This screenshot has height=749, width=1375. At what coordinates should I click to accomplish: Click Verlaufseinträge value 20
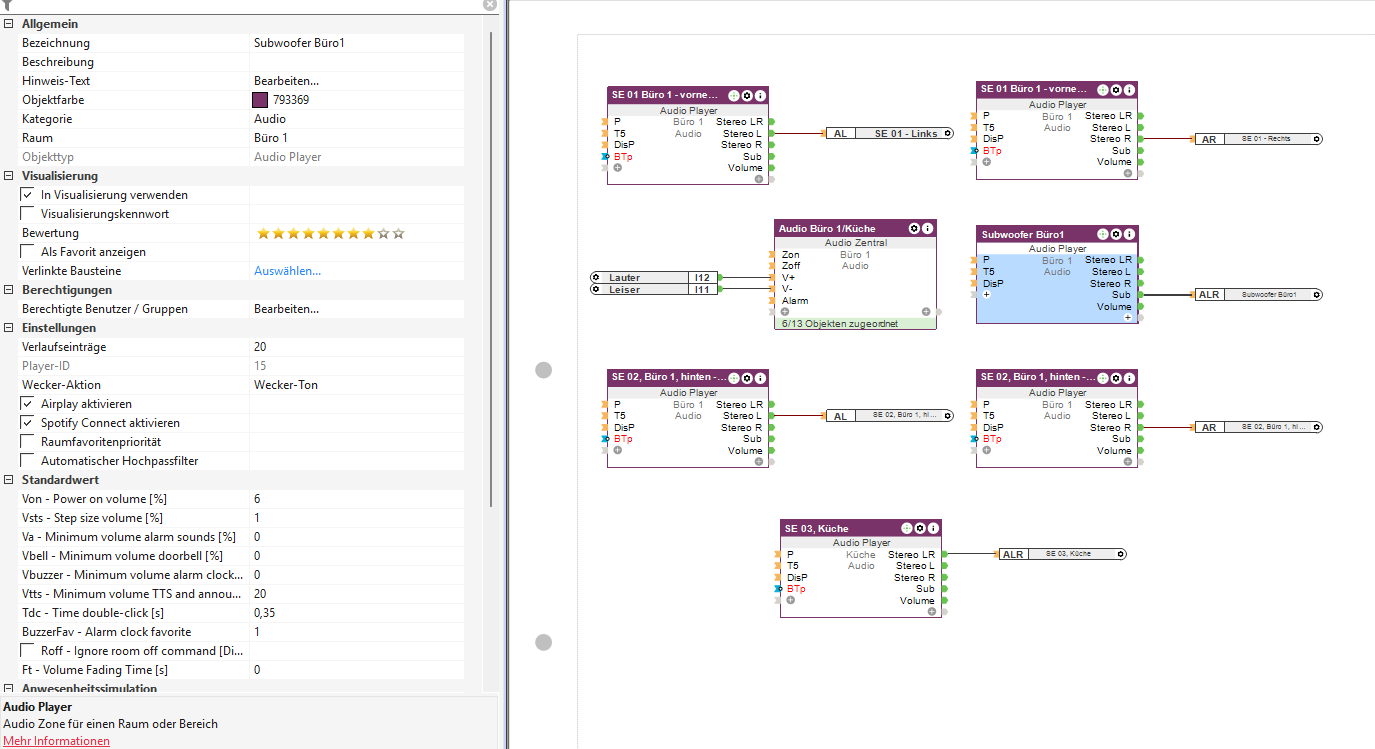pos(357,347)
